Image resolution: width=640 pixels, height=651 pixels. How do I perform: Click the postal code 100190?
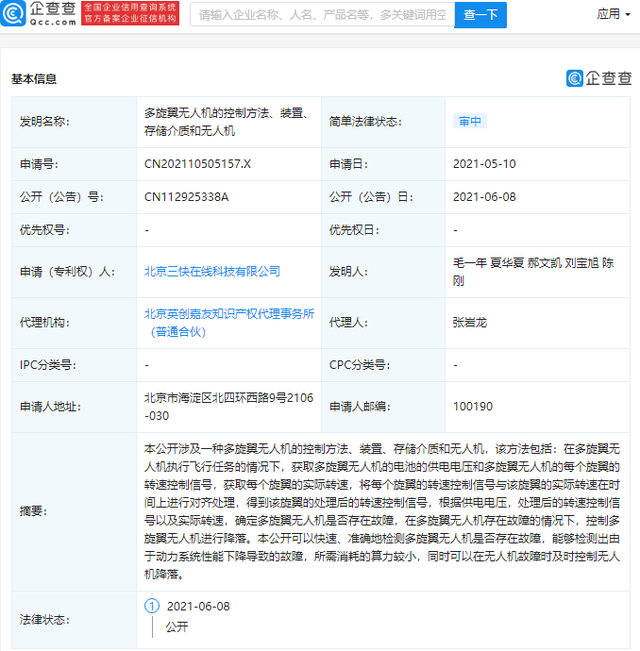[x=473, y=406]
